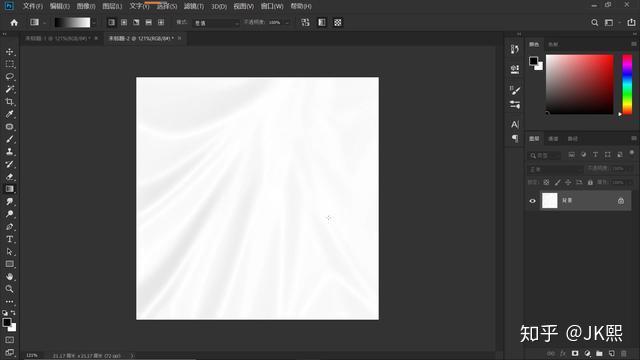Select the Brush tool
The width and height of the screenshot is (640, 360).
pos(9,139)
